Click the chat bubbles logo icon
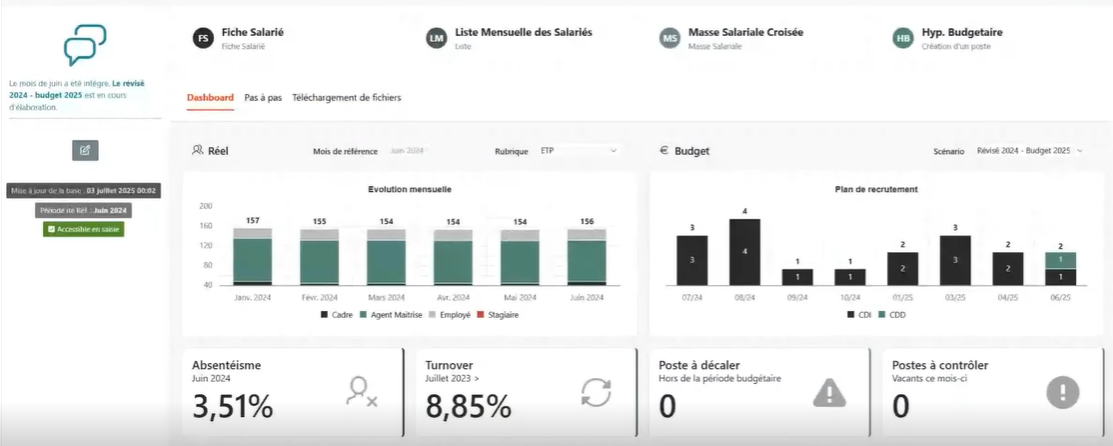The height and width of the screenshot is (446, 1113). pos(85,45)
